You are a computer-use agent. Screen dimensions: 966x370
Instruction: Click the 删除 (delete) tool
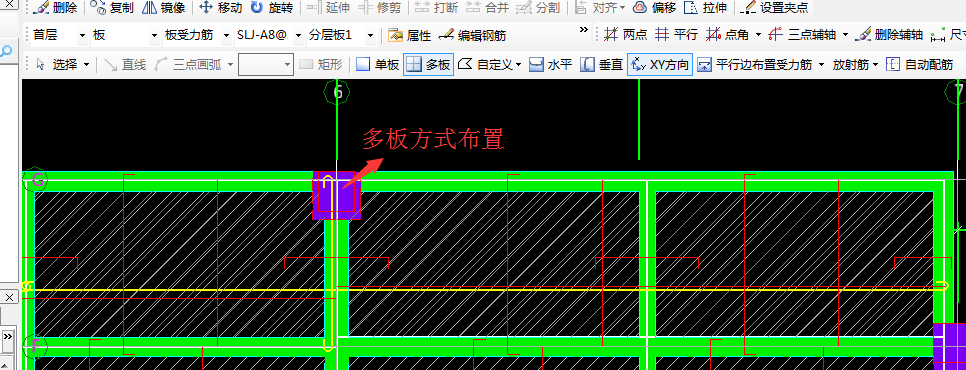pos(56,8)
